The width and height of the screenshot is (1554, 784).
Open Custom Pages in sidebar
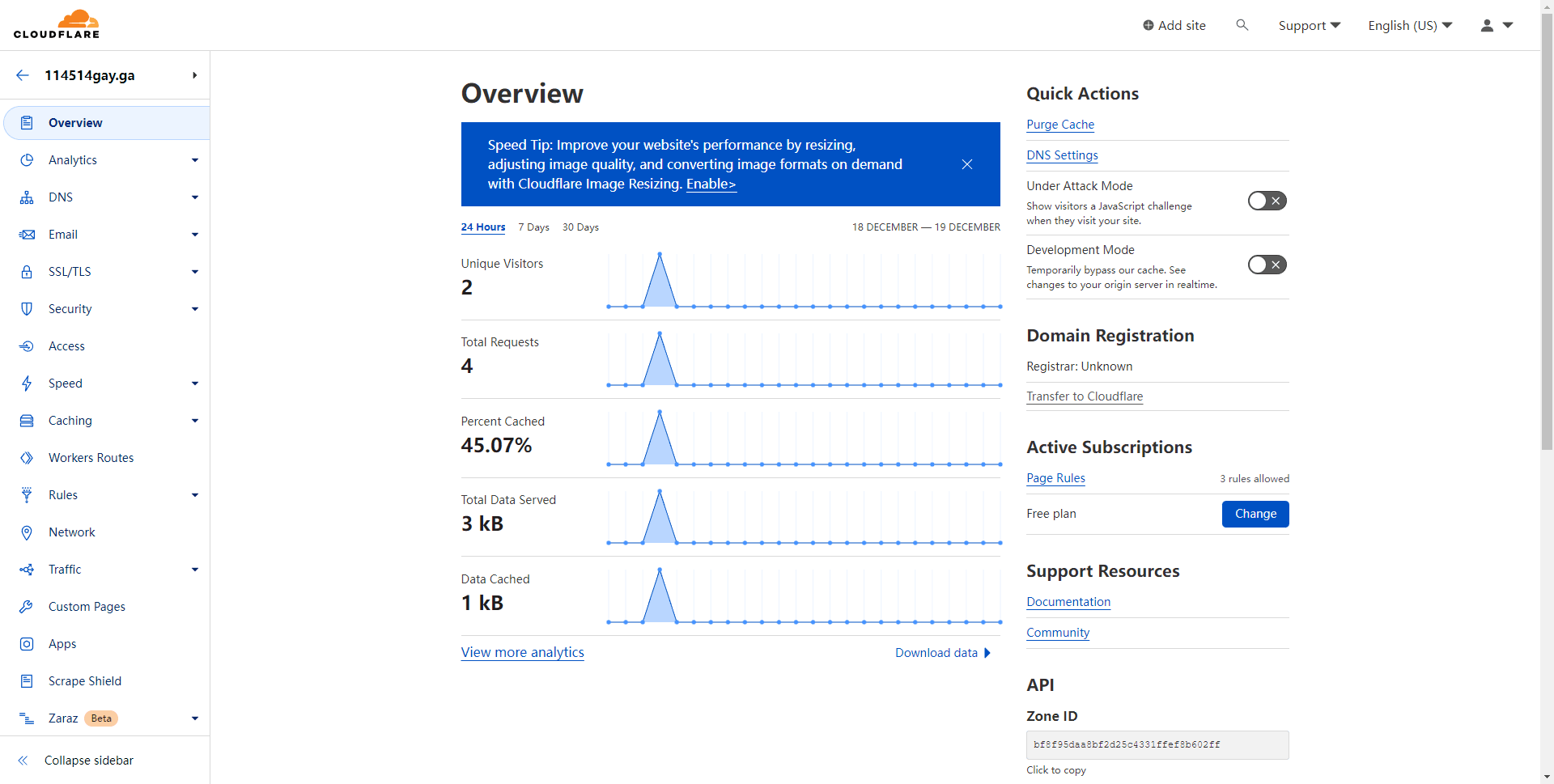click(87, 607)
